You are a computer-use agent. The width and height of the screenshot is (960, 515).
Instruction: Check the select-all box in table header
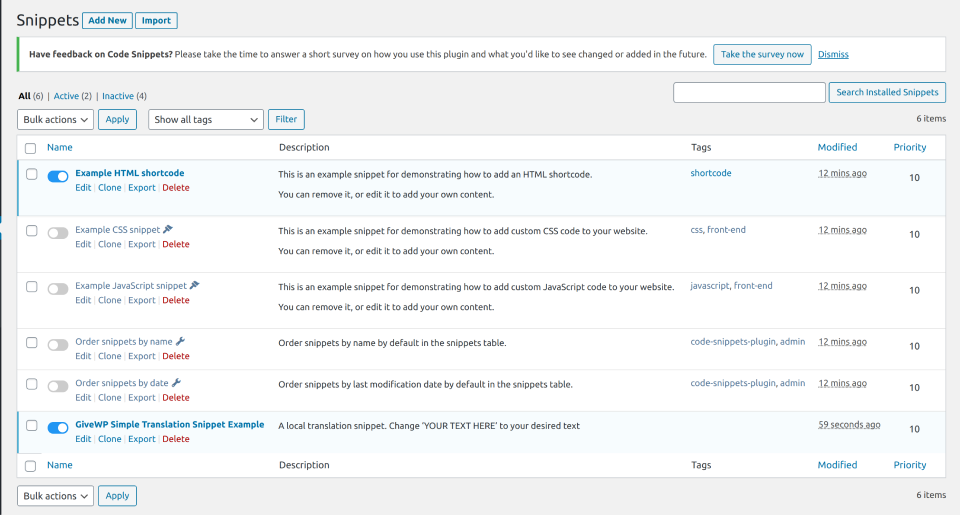coord(31,148)
